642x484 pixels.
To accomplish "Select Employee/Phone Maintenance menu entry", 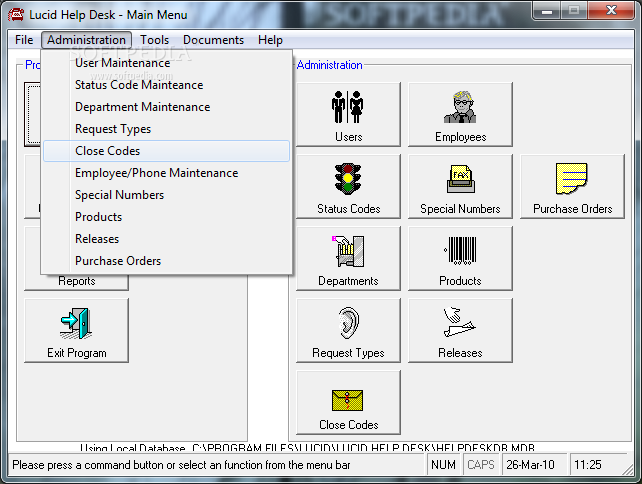I will click(166, 173).
